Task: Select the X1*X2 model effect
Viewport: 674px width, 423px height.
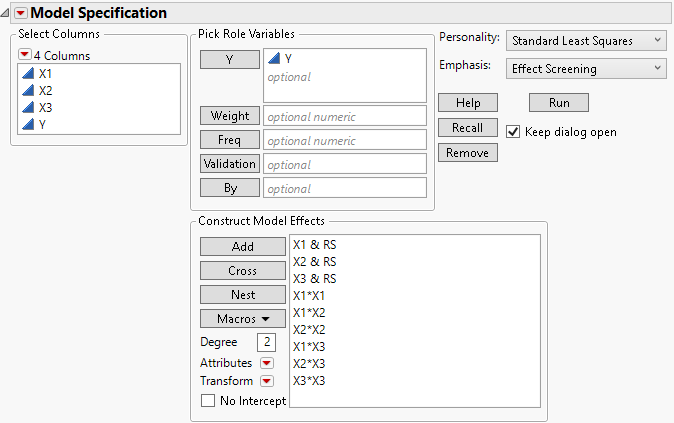Action: 308,312
